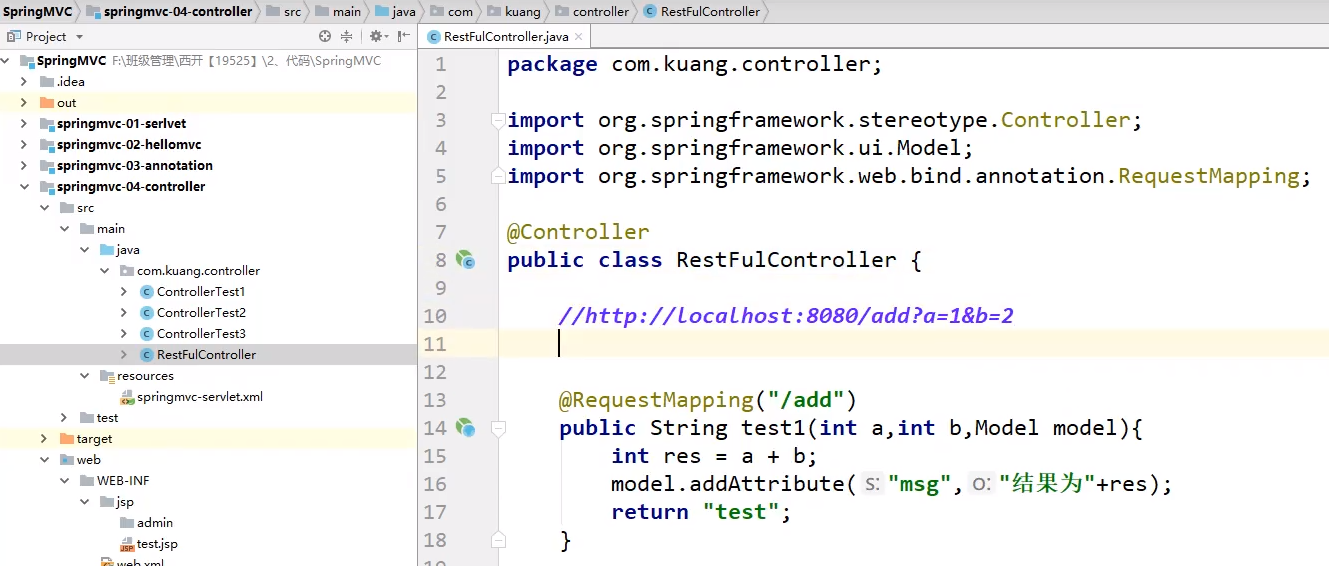Image resolution: width=1329 pixels, height=566 pixels.
Task: Click kuang in the navigation bar
Action: point(523,12)
